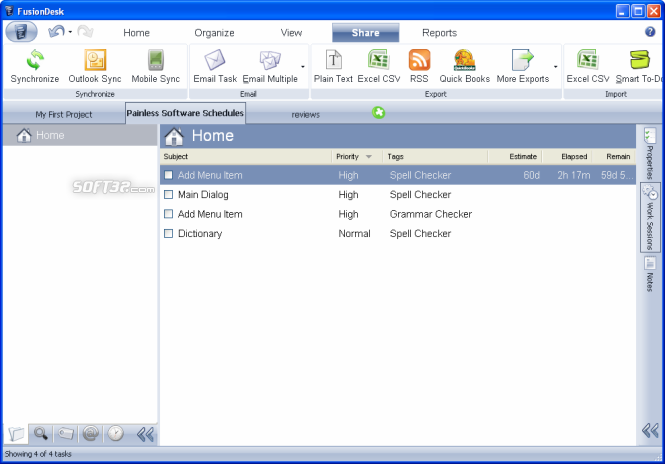Viewport: 665px width, 464px height.
Task: Click Email Task envelope icon
Action: (x=215, y=60)
